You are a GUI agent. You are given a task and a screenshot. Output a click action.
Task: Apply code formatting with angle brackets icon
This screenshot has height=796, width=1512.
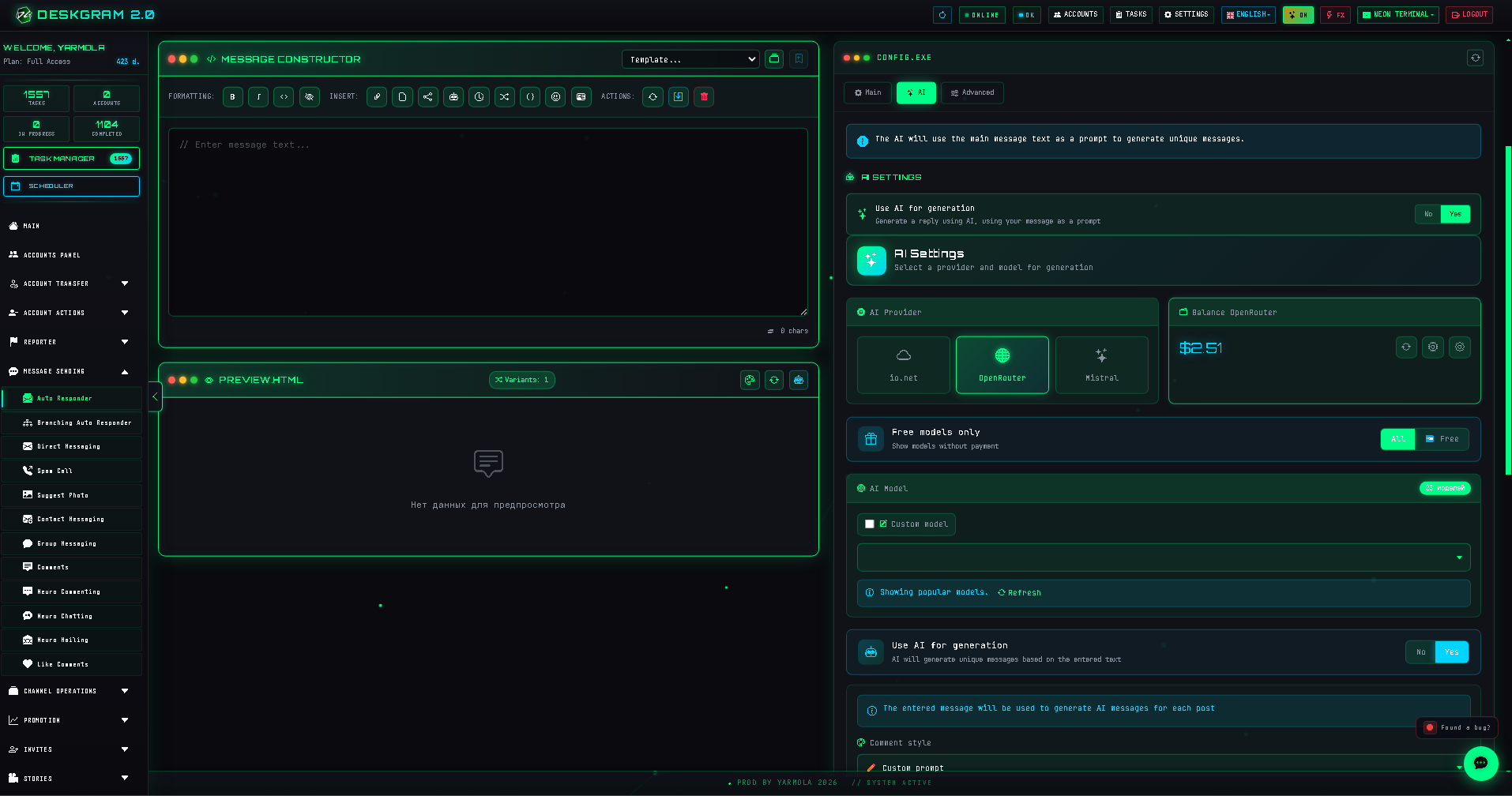[284, 97]
